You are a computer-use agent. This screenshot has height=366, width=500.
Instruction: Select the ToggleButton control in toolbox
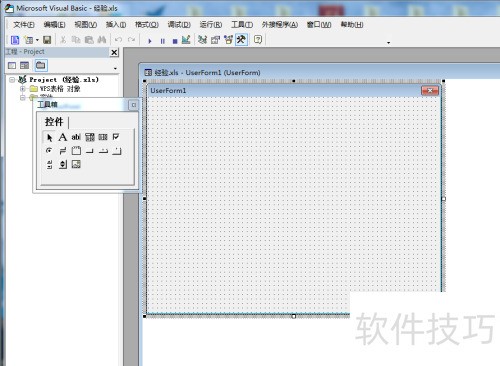pos(63,151)
